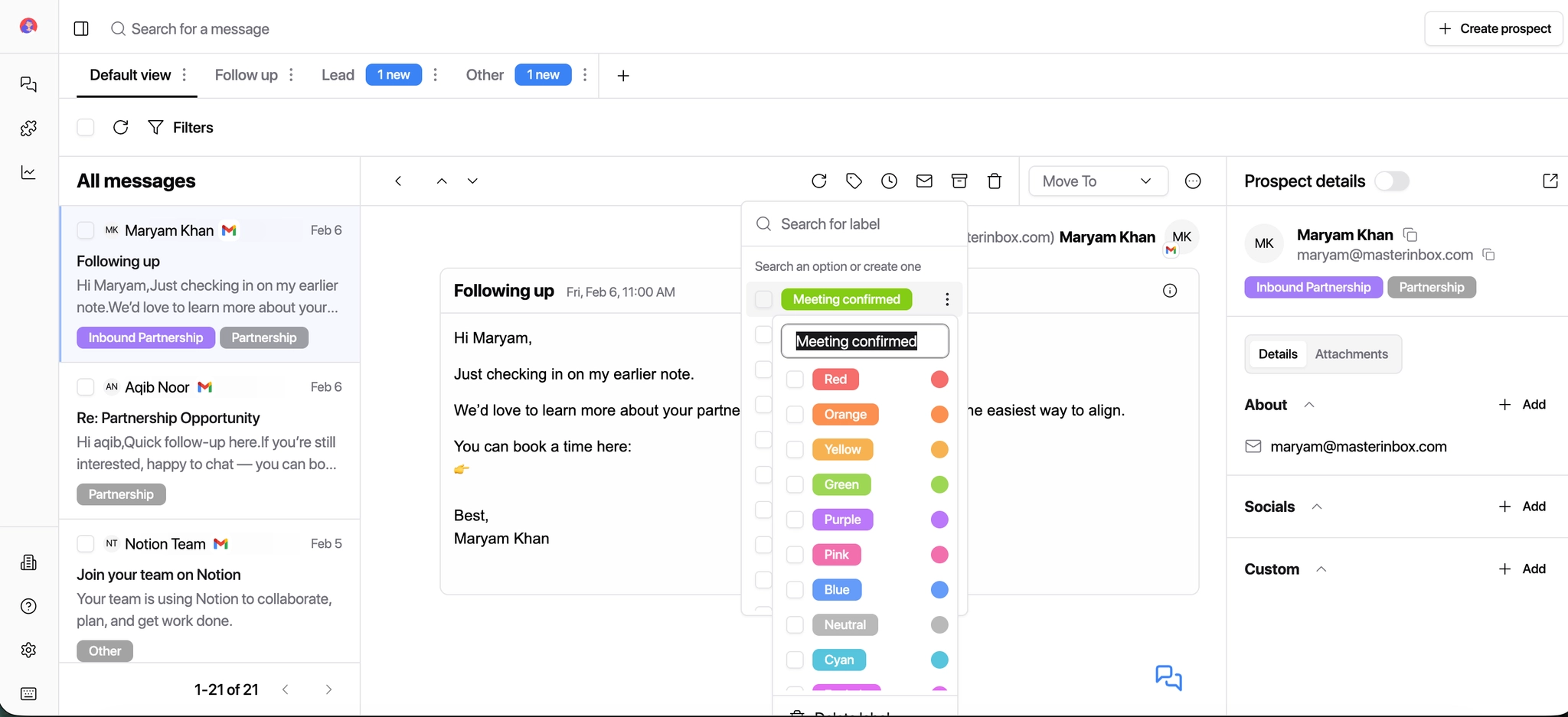The height and width of the screenshot is (717, 1568).
Task: Open the Move To dropdown
Action: tap(1097, 181)
